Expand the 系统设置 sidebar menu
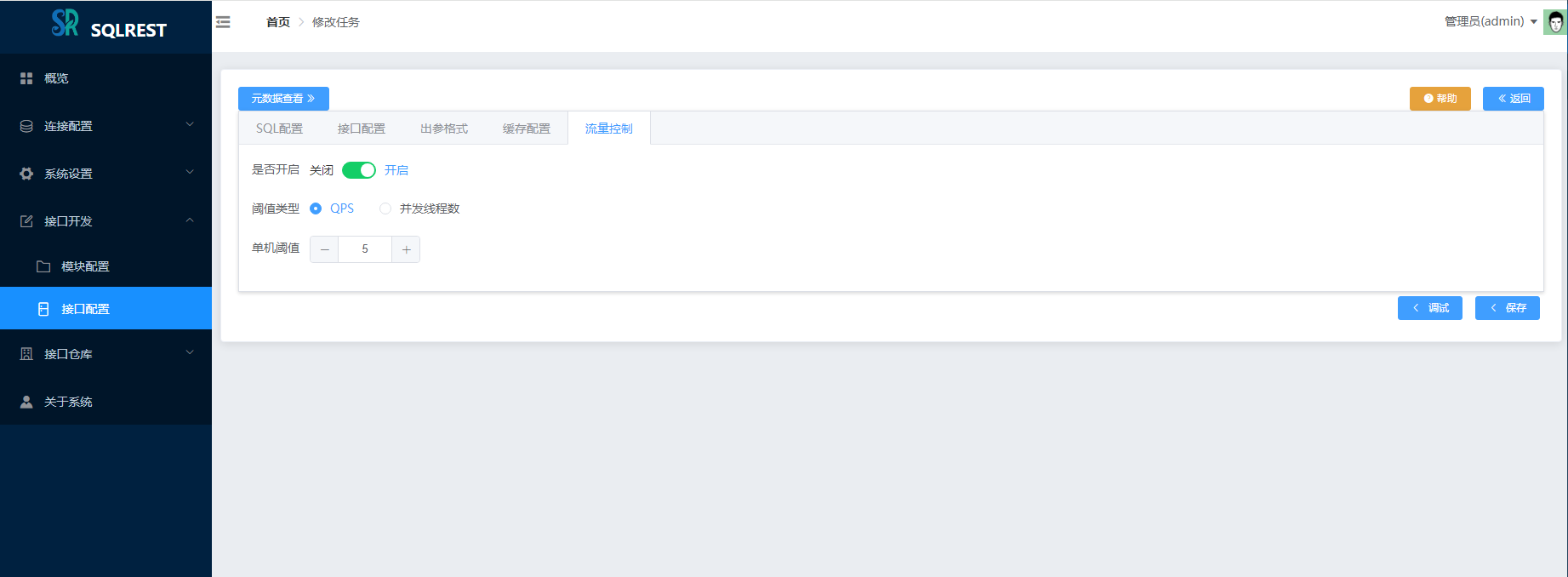 (x=105, y=174)
